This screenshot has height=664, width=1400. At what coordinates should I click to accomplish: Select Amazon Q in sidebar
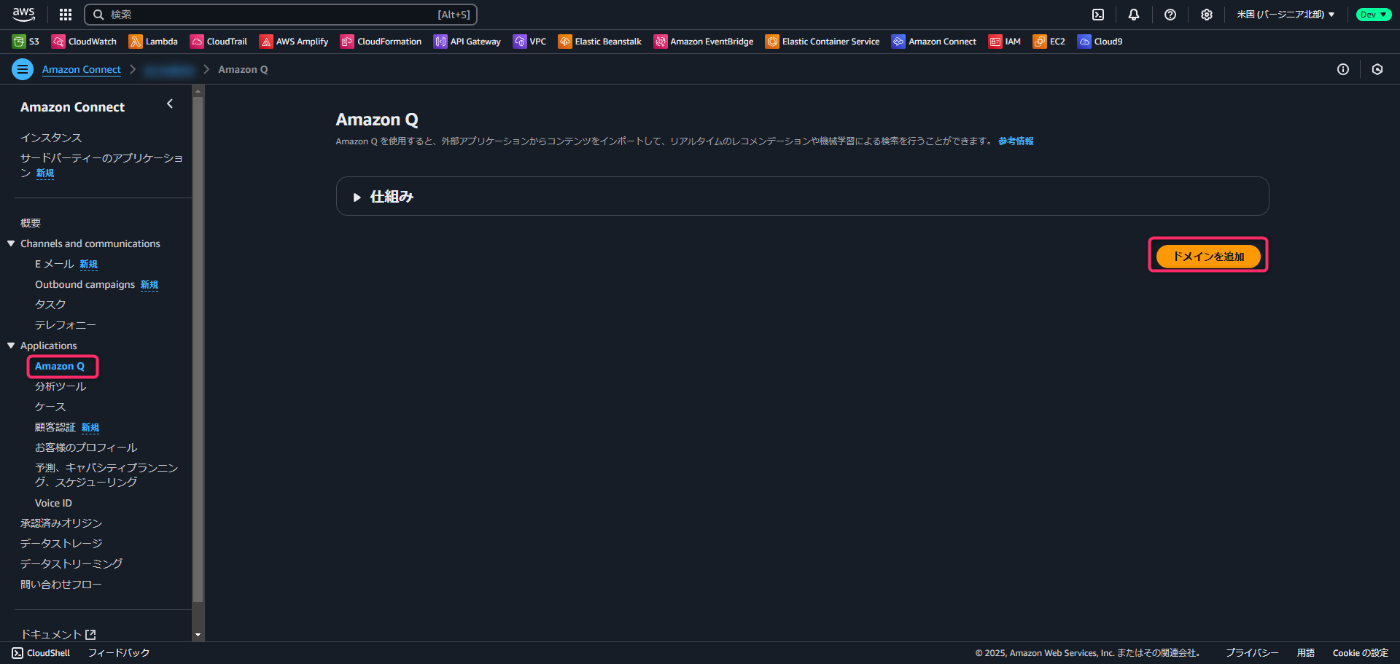coord(60,366)
